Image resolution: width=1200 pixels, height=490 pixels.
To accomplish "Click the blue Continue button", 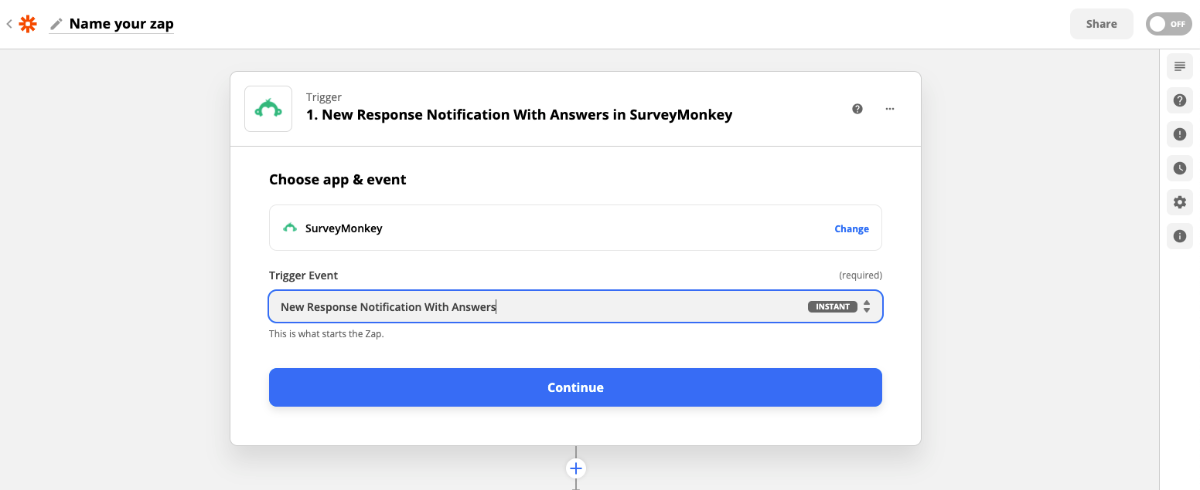I will tap(575, 387).
